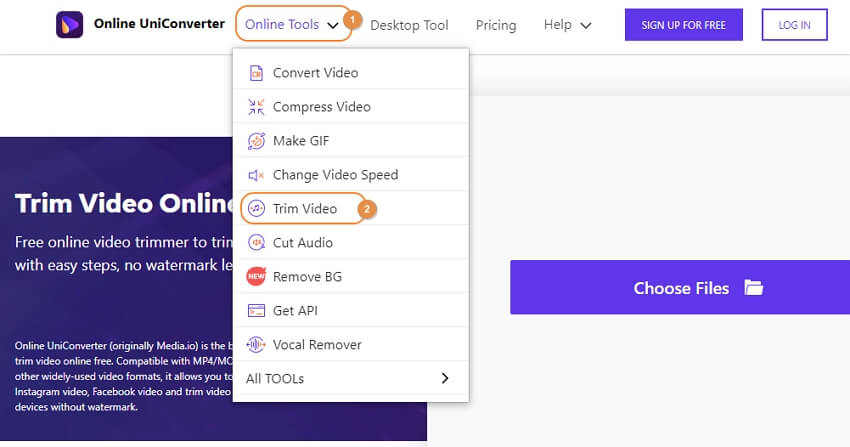The width and height of the screenshot is (850, 447).
Task: Go to the Pricing page
Action: pos(496,25)
